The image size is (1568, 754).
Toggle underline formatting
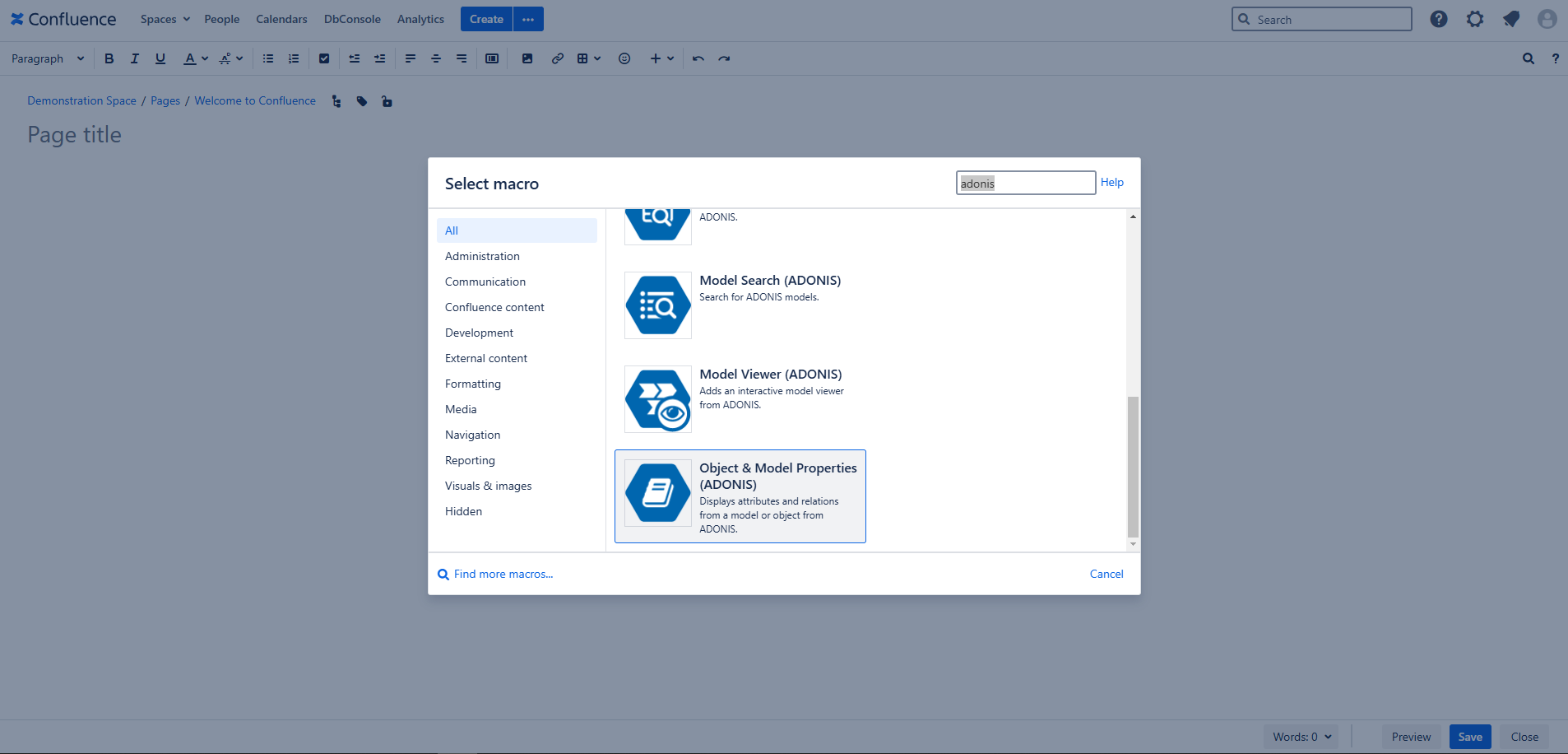tap(160, 58)
